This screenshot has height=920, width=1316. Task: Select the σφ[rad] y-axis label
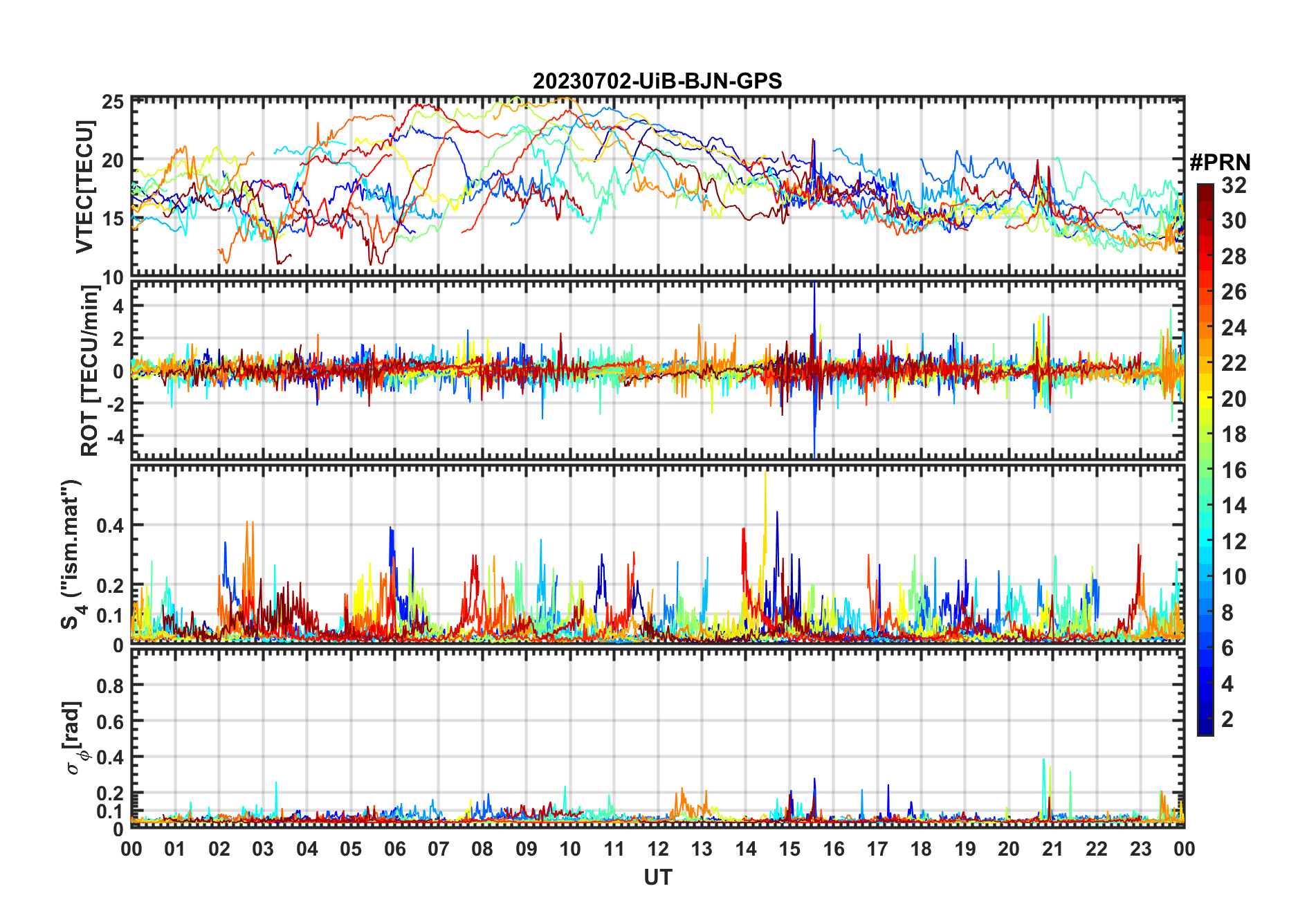75,737
